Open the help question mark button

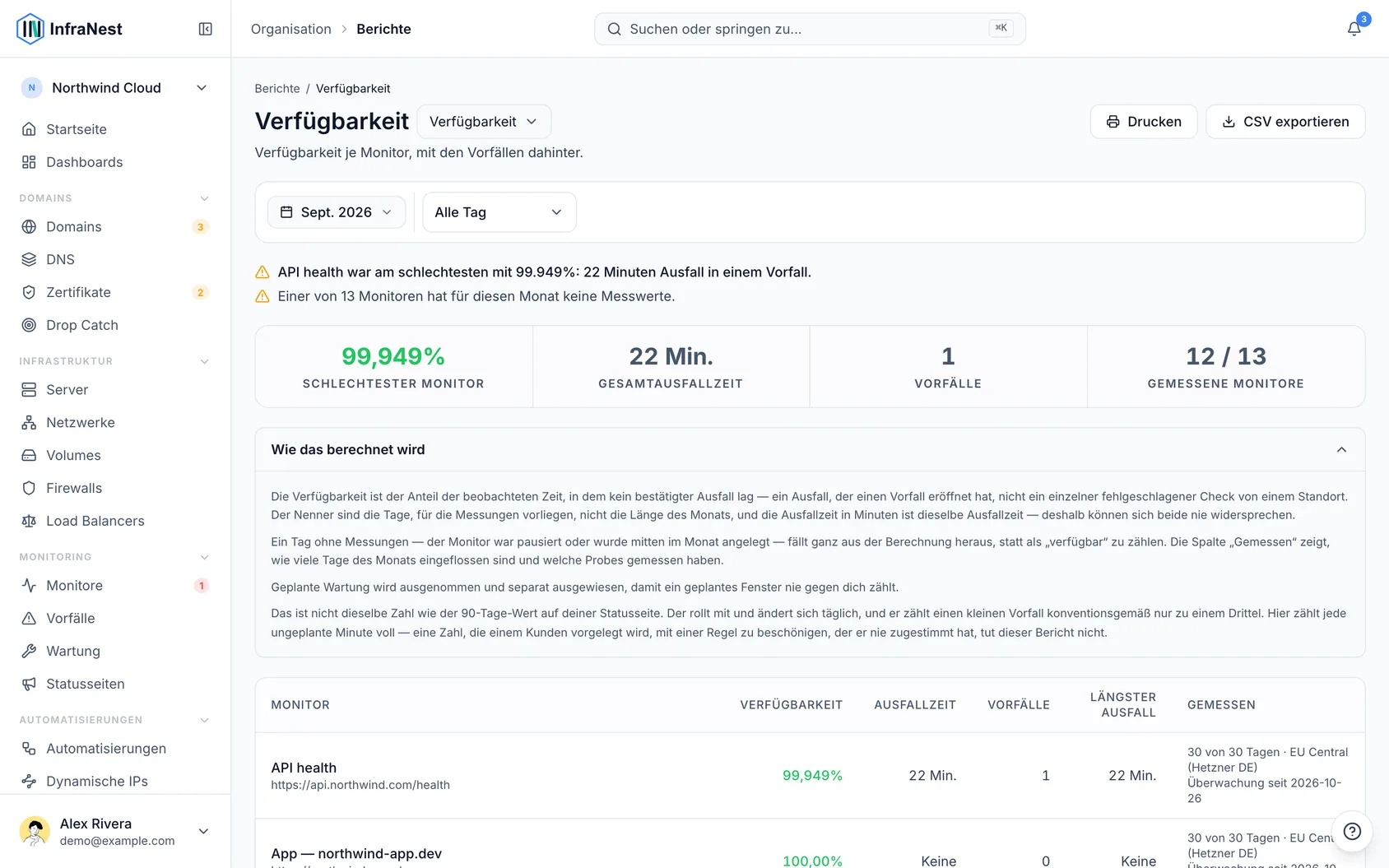1352,831
